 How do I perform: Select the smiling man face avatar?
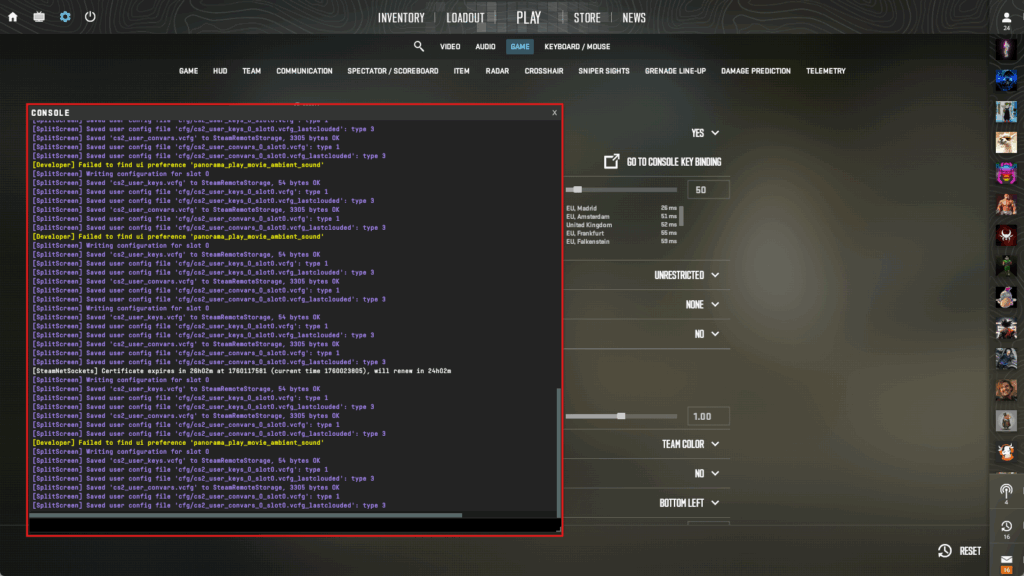coord(1006,390)
